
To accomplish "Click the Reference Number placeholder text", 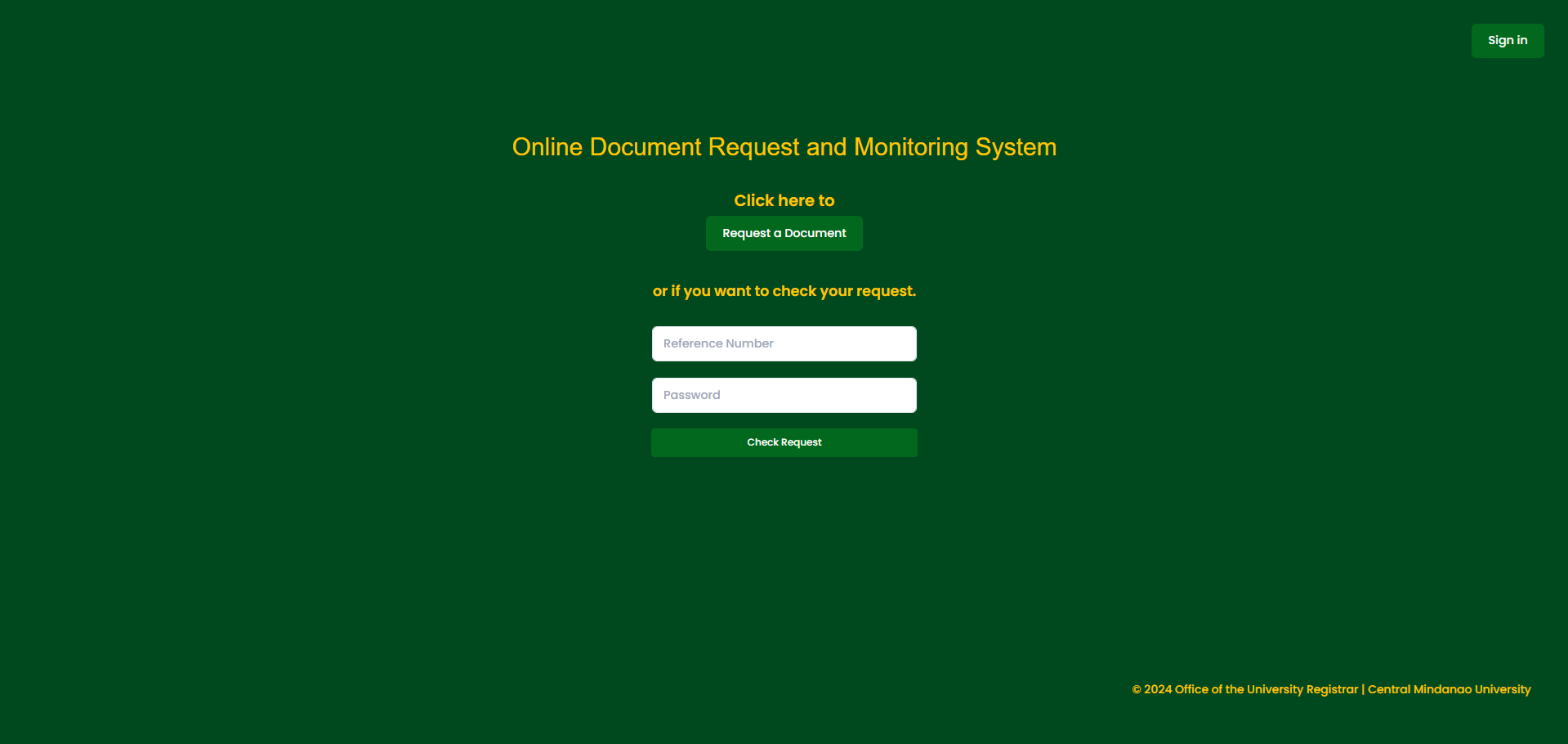I will tap(717, 343).
